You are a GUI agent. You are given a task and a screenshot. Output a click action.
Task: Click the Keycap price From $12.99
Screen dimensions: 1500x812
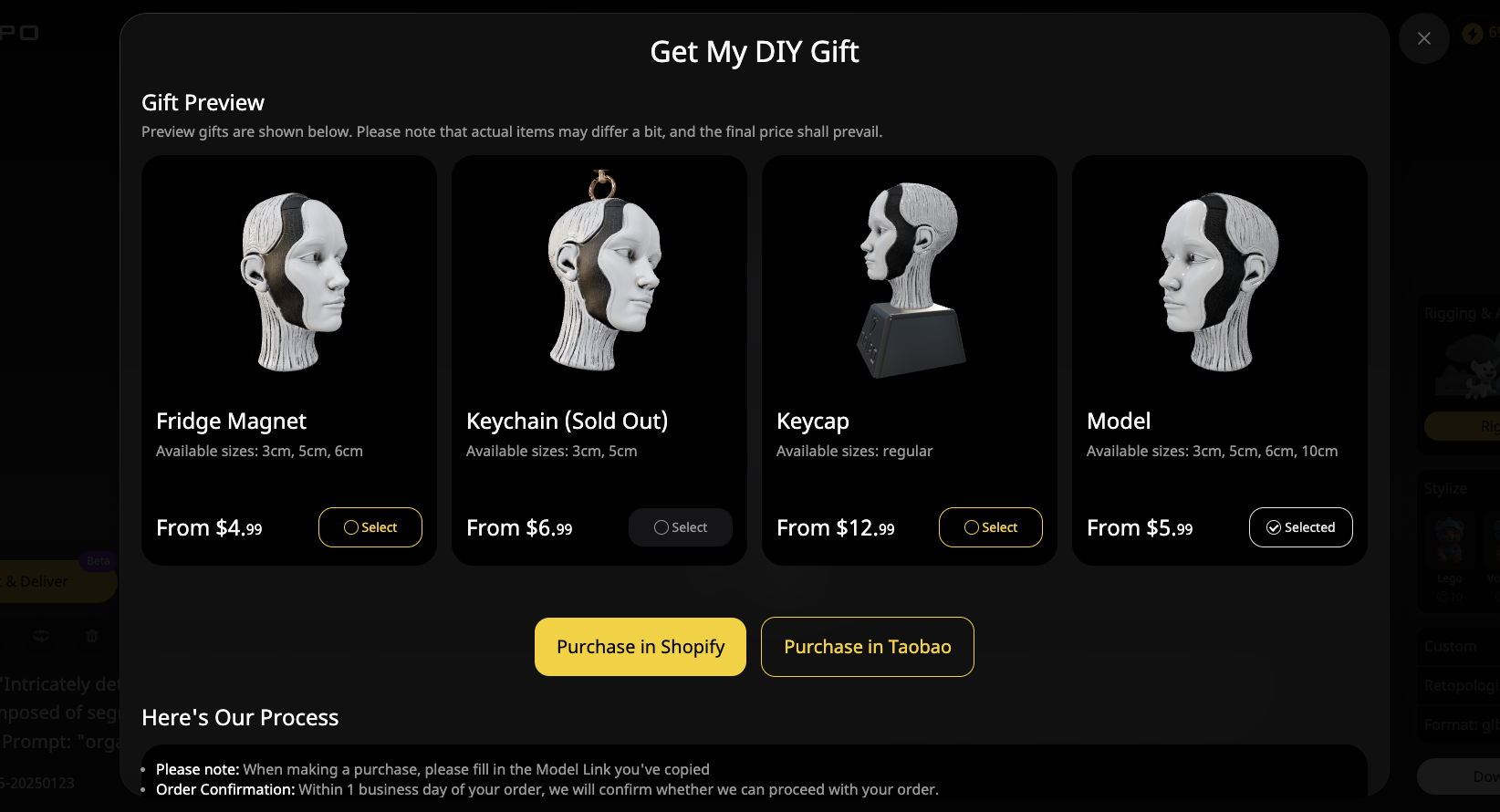836,527
